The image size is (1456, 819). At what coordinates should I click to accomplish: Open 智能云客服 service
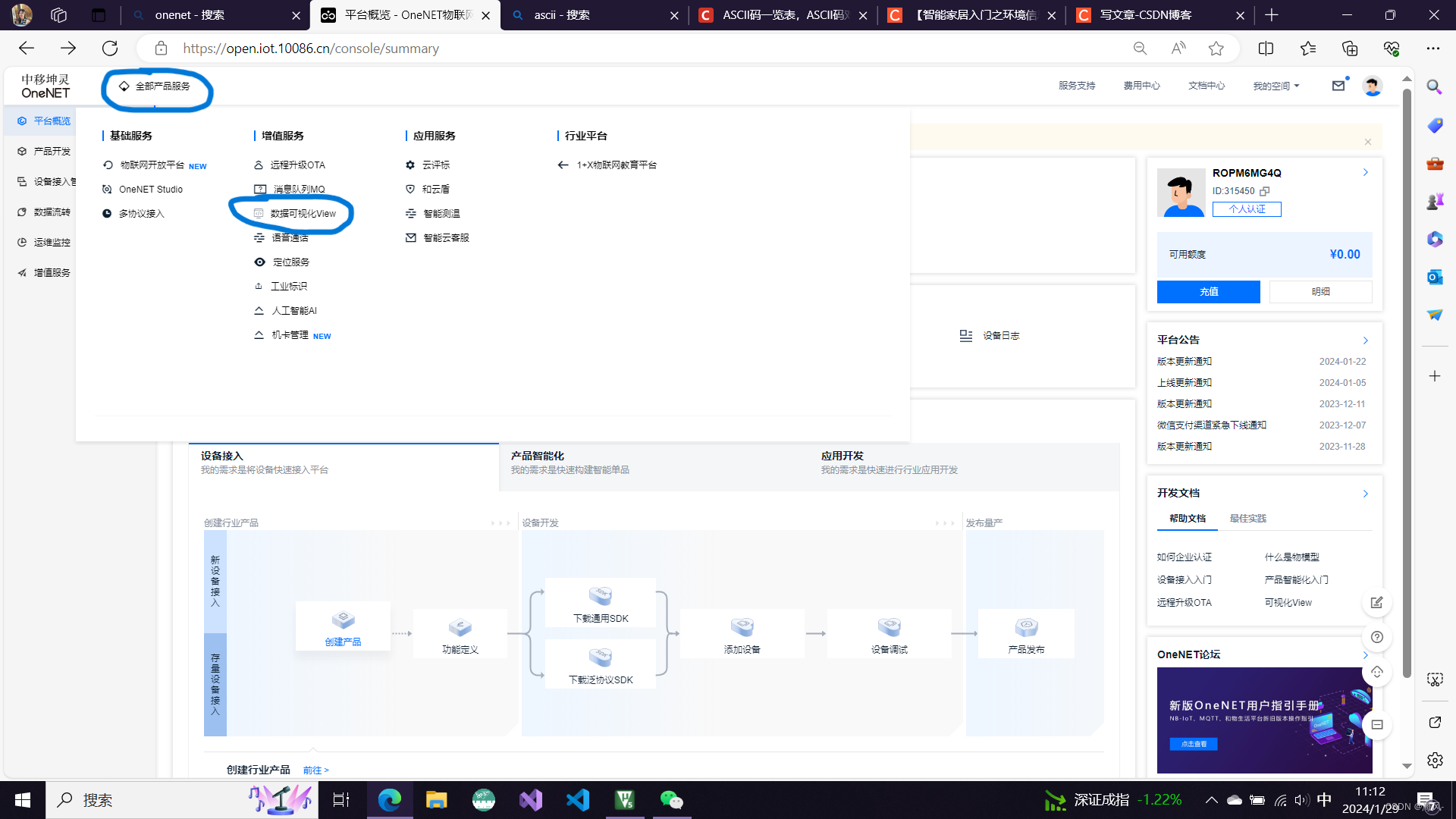(438, 238)
